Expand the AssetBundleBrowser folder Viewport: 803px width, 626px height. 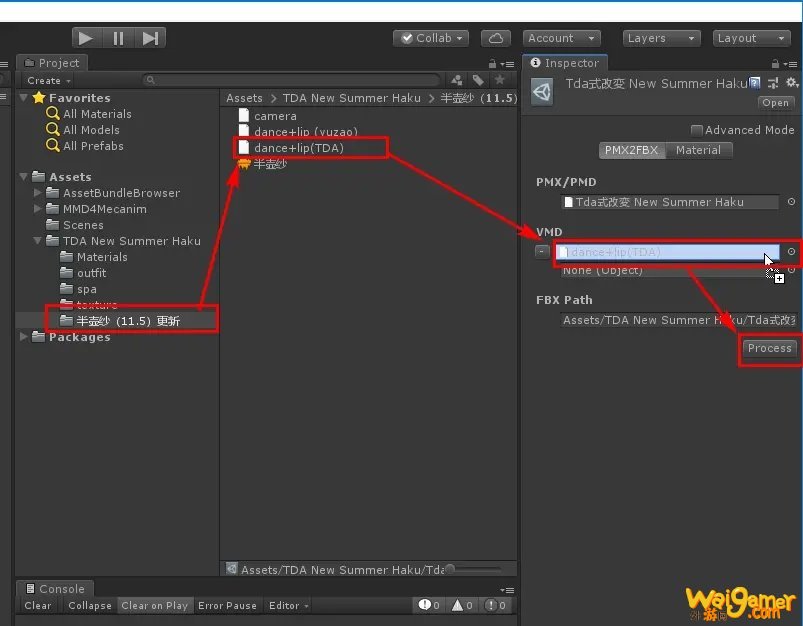click(x=37, y=193)
